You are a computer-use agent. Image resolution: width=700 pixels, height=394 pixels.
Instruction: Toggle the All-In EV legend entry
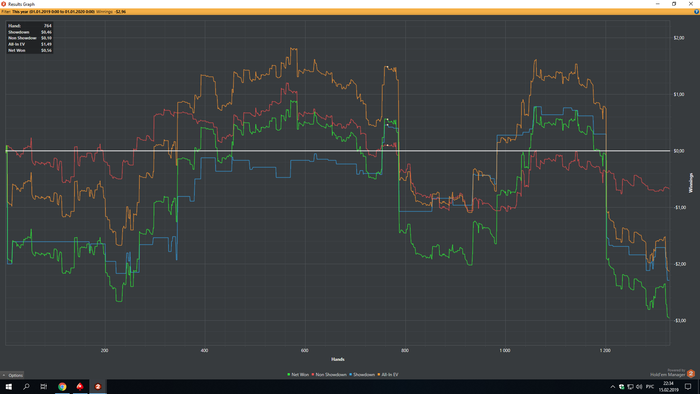pos(388,375)
